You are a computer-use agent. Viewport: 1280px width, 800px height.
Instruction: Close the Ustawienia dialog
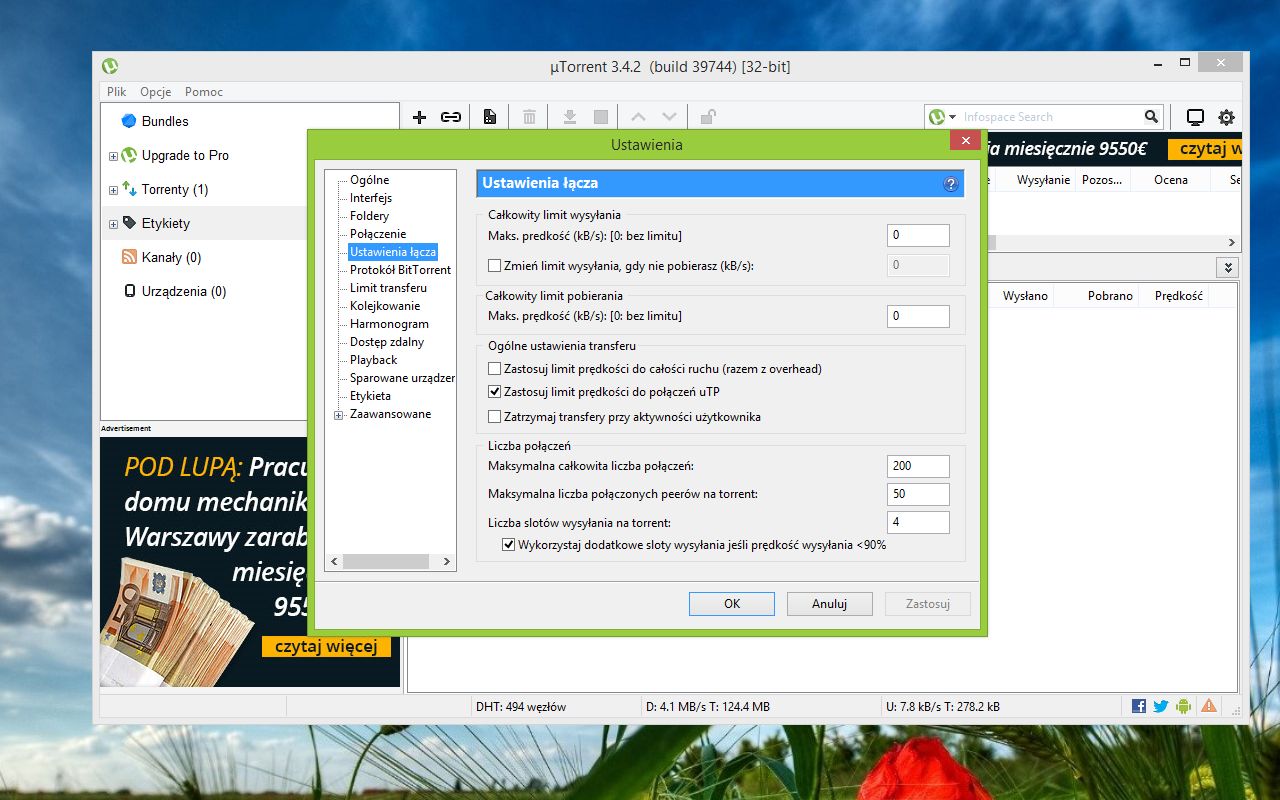(965, 141)
